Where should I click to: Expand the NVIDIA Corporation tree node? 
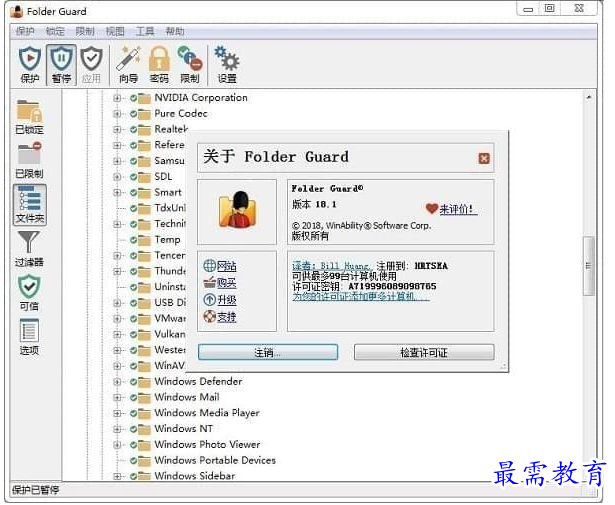117,98
